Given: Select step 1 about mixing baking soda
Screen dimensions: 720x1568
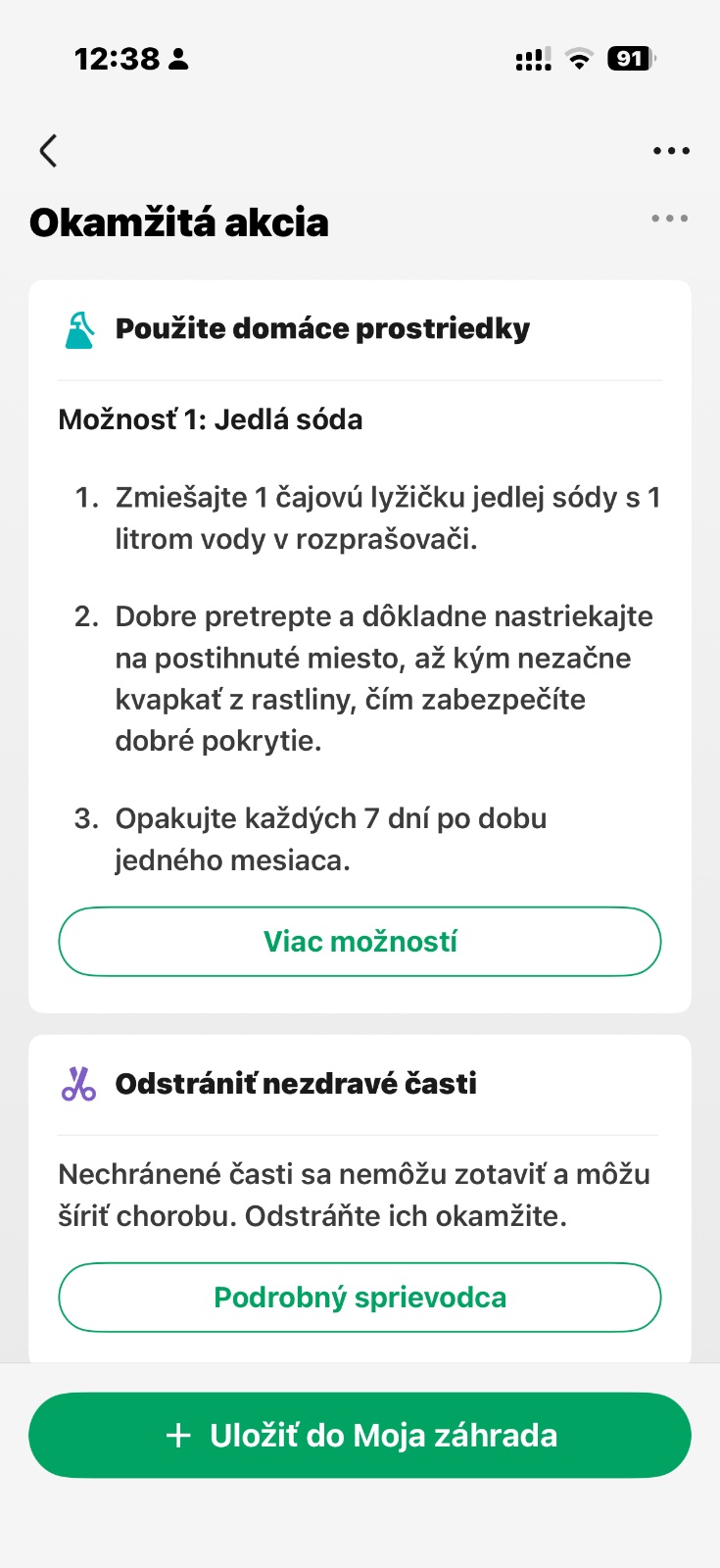Looking at the screenshot, I should click(x=387, y=518).
